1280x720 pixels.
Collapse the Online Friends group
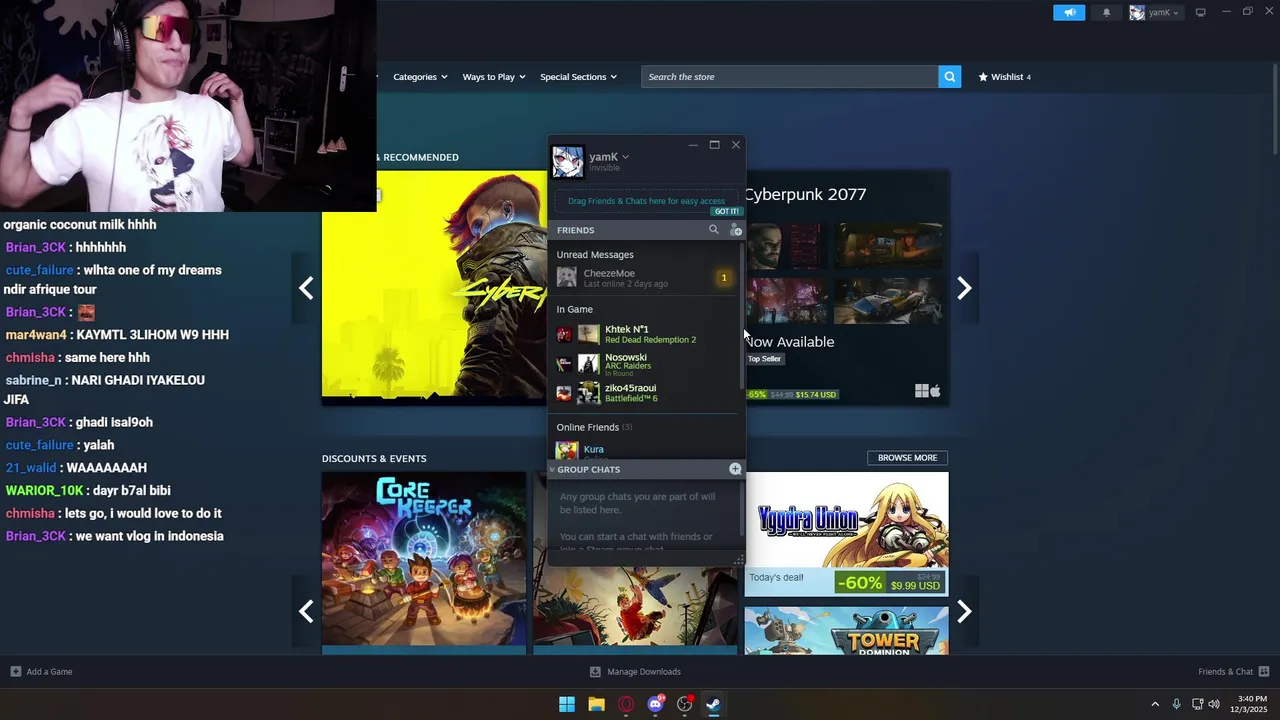[594, 427]
